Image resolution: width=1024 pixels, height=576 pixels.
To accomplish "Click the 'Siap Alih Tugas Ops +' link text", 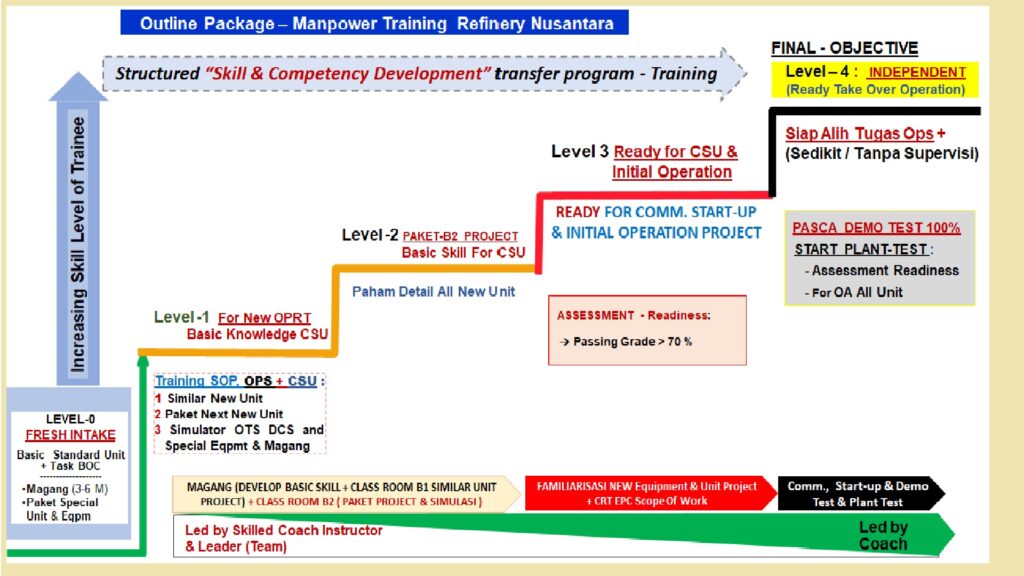I will tap(865, 133).
